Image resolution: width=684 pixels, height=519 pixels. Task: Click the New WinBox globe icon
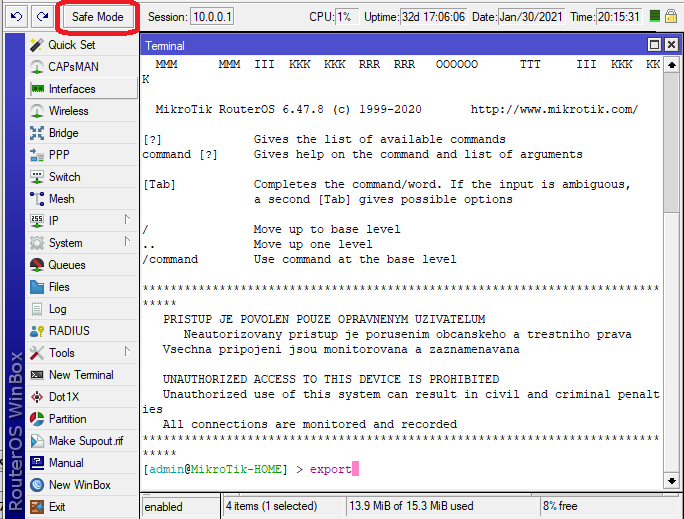pos(37,485)
